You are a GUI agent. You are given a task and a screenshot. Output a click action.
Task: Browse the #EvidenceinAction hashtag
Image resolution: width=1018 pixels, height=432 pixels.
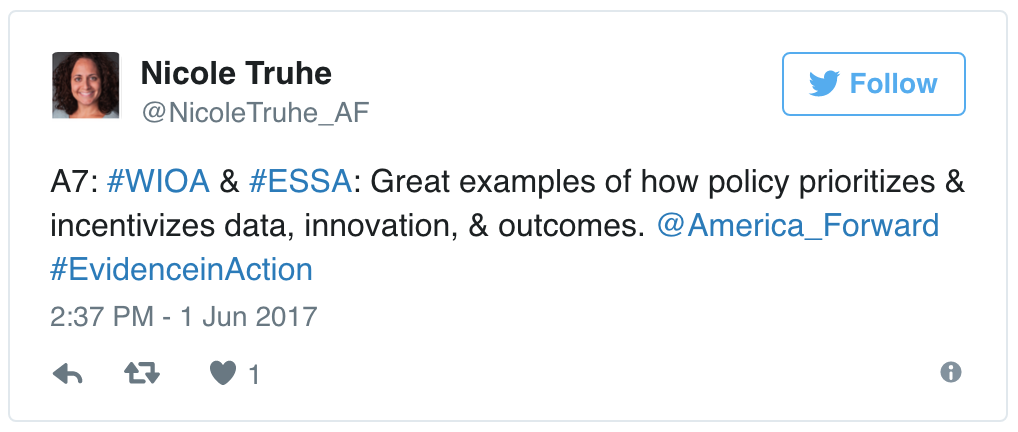coord(181,269)
